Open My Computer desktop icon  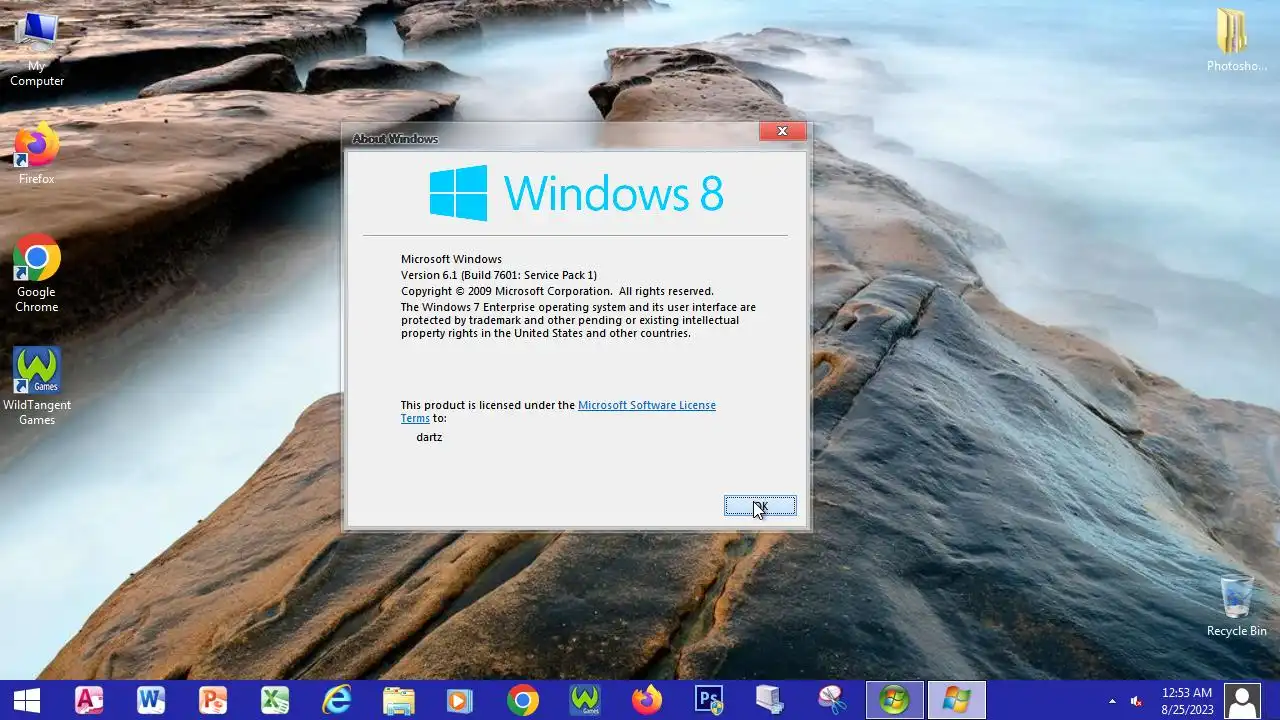click(x=37, y=50)
